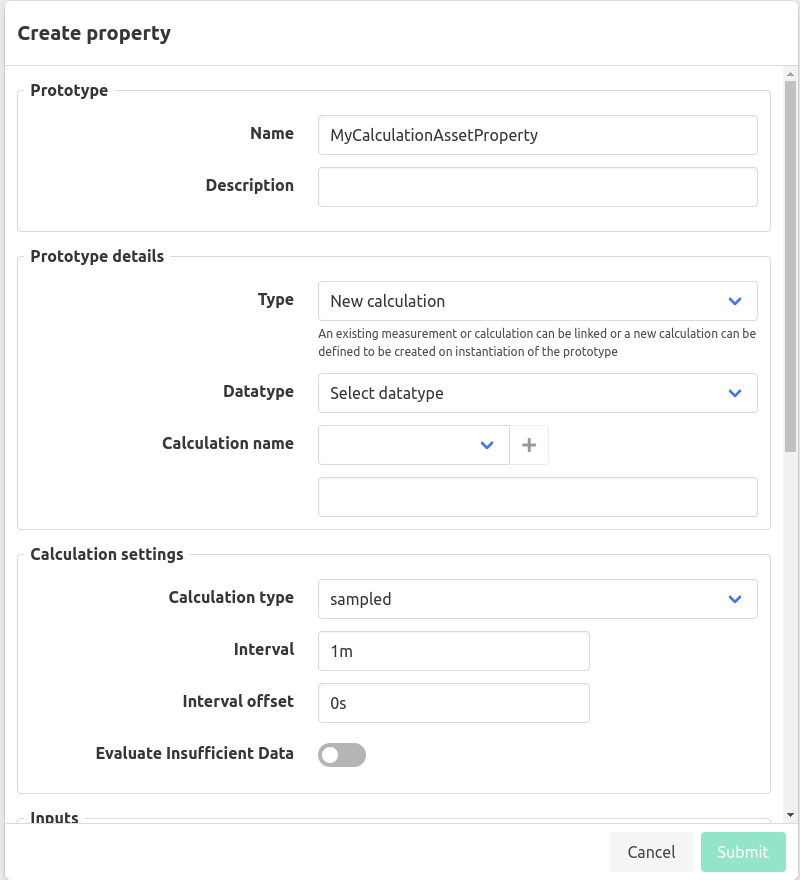Click the Interval field showing 1m
The height and width of the screenshot is (880, 800).
point(454,651)
